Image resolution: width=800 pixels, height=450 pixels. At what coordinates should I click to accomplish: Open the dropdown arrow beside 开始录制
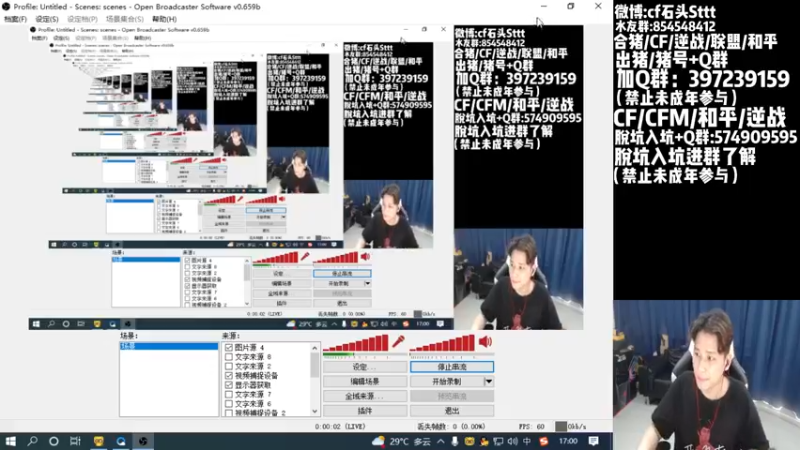489,381
